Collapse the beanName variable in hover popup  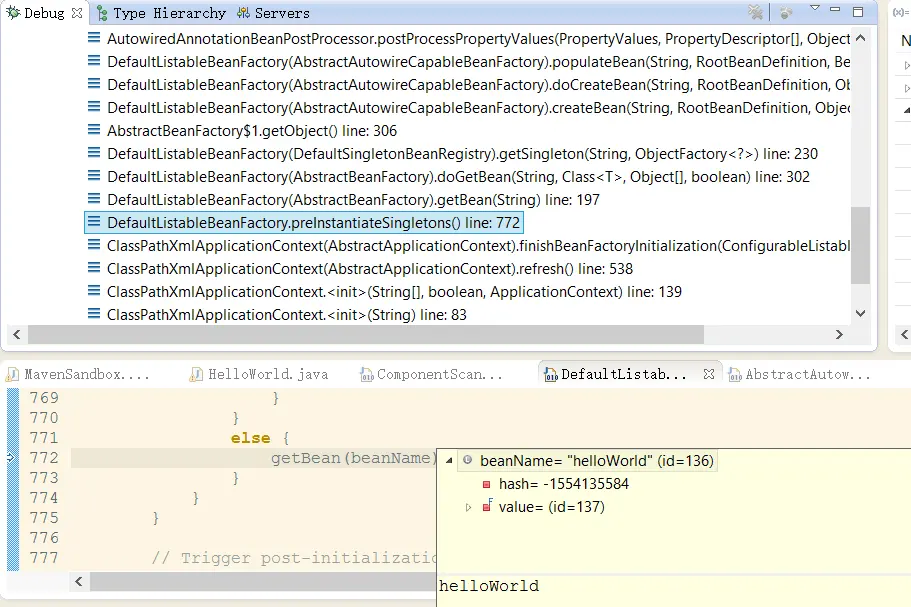[x=449, y=461]
